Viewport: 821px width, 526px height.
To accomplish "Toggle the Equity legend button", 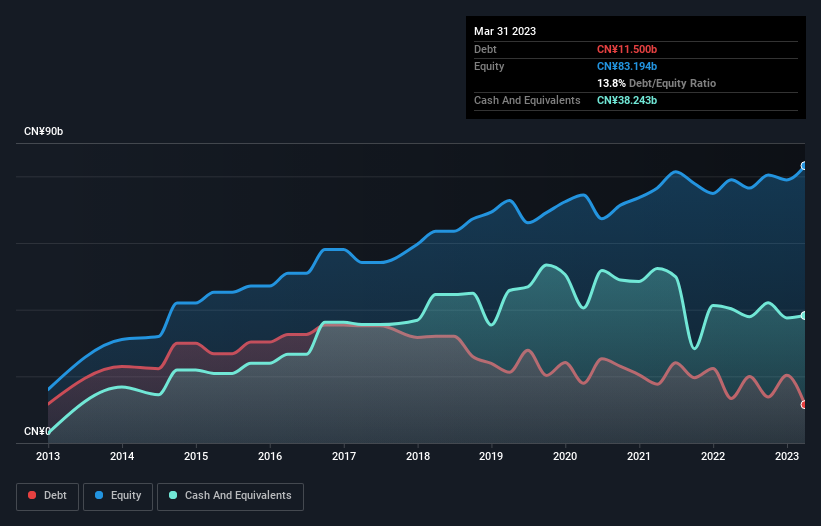I will pos(118,496).
